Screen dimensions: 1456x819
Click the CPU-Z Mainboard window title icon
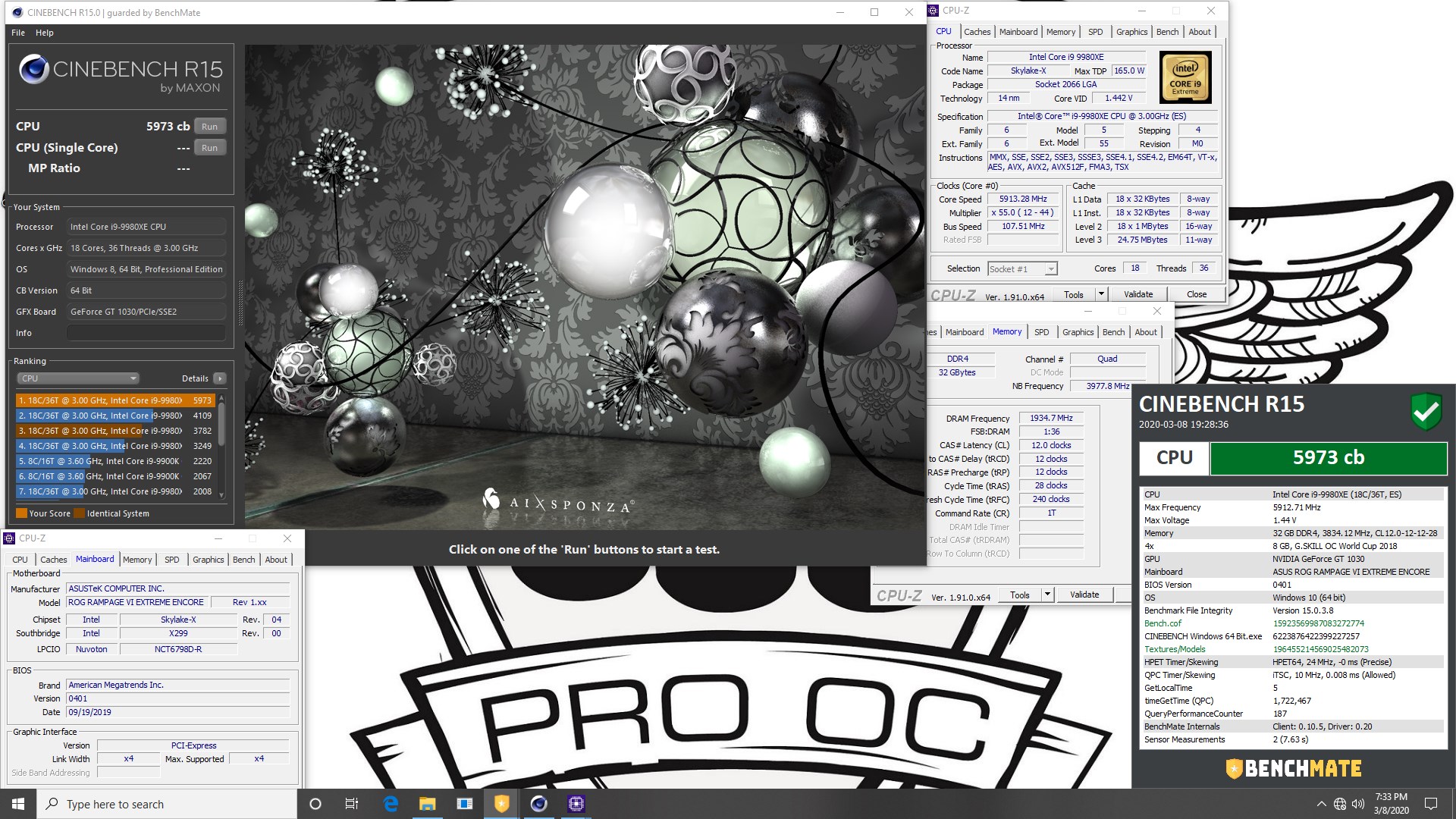click(10, 538)
